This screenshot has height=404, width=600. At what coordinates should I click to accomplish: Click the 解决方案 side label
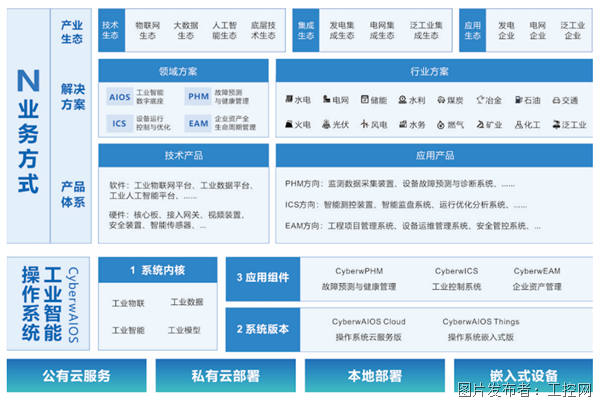click(73, 97)
